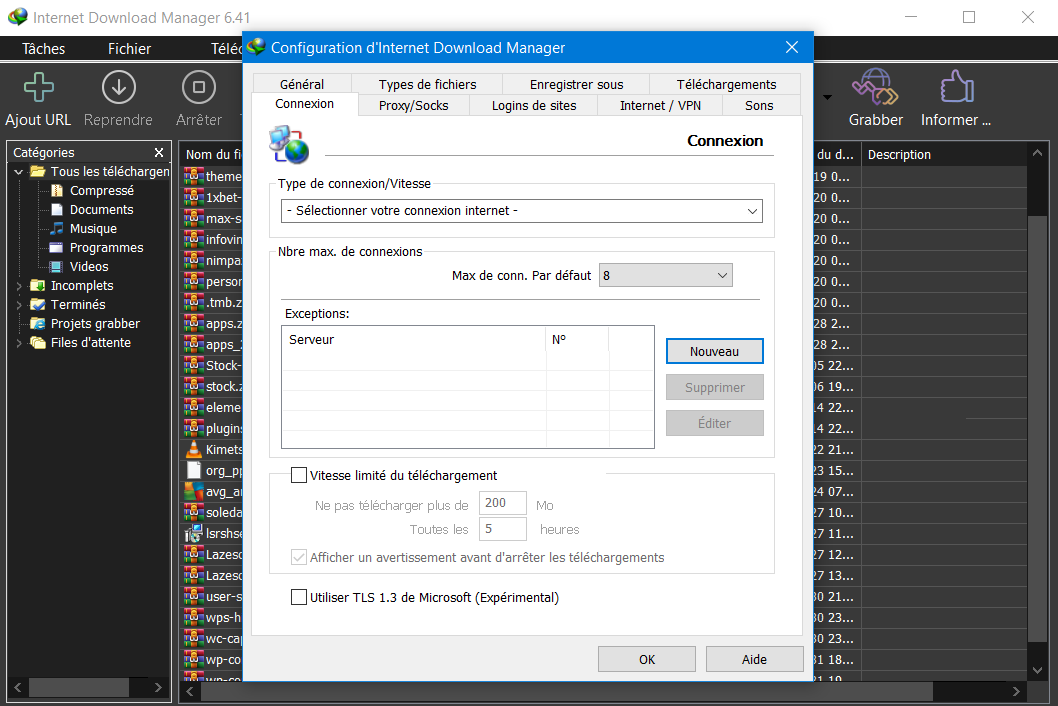Switch to the Types de fichiers tab
The height and width of the screenshot is (706, 1058).
pyautogui.click(x=427, y=84)
